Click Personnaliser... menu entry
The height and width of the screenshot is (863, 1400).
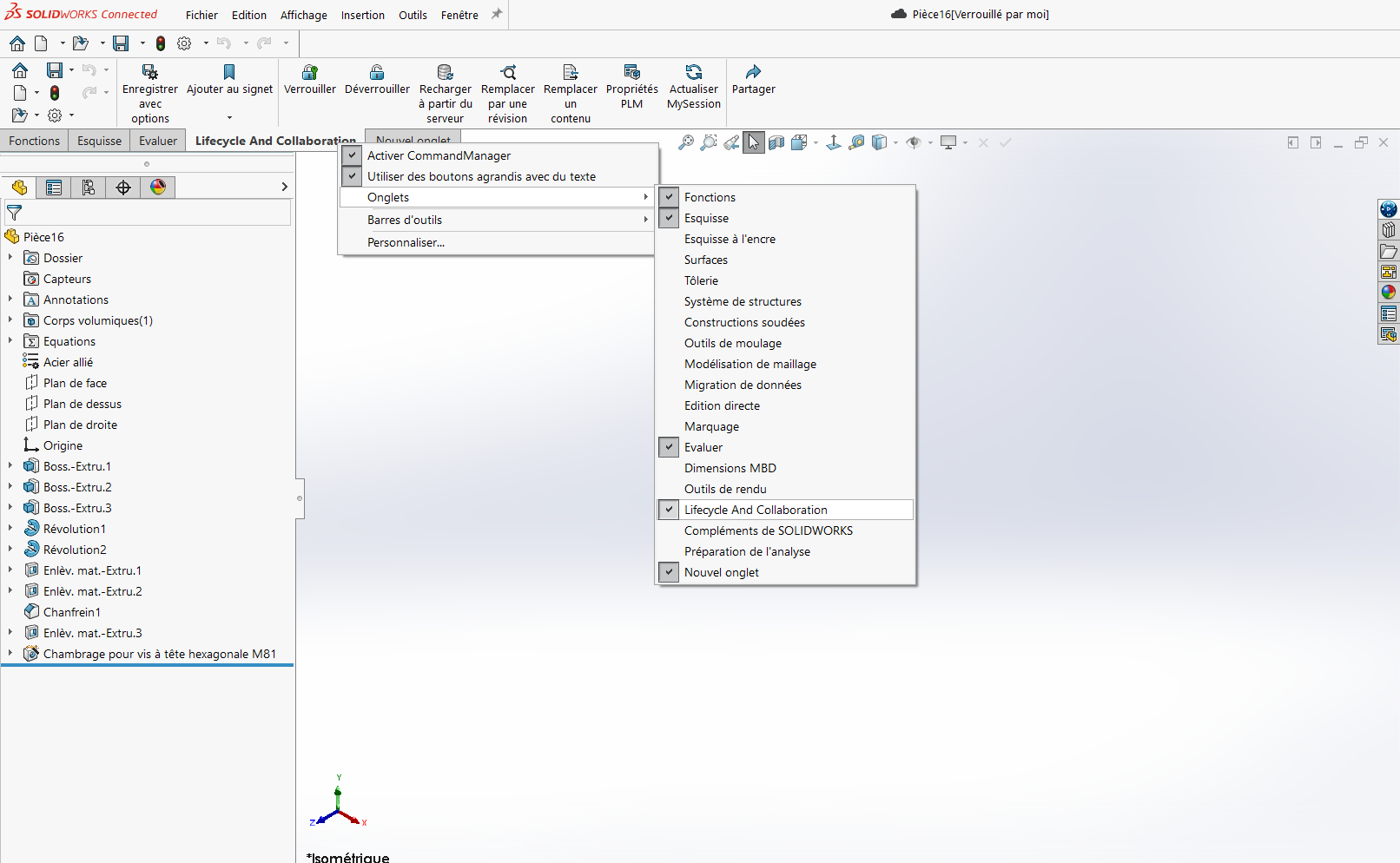(x=406, y=242)
